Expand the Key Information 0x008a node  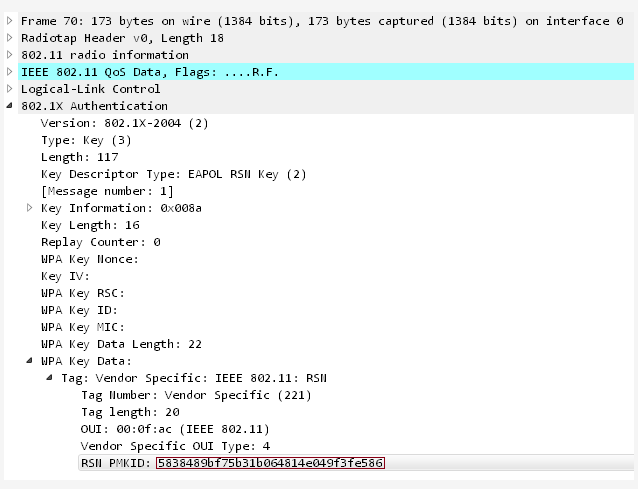(x=30, y=208)
